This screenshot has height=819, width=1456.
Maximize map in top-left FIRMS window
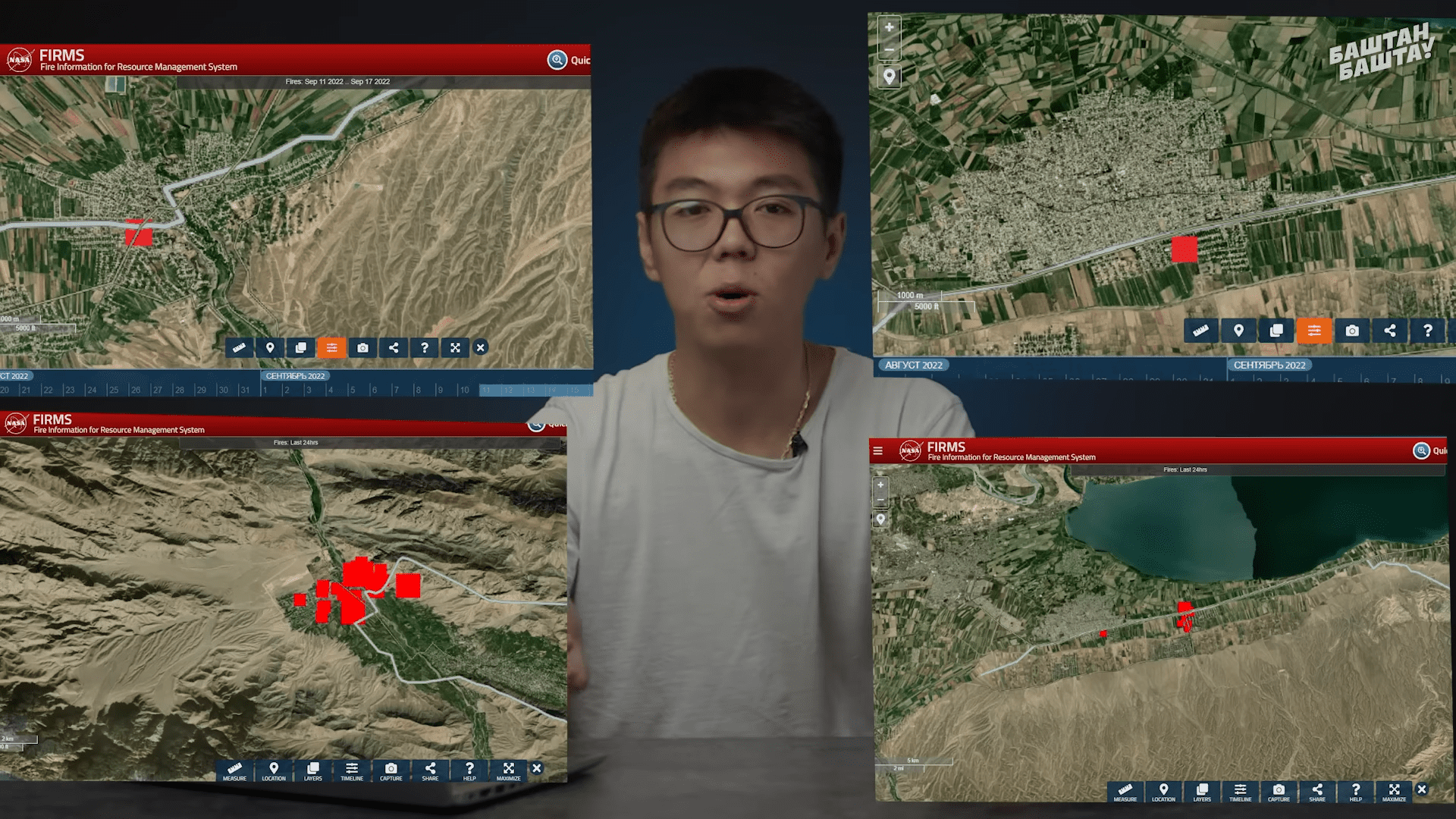[455, 347]
